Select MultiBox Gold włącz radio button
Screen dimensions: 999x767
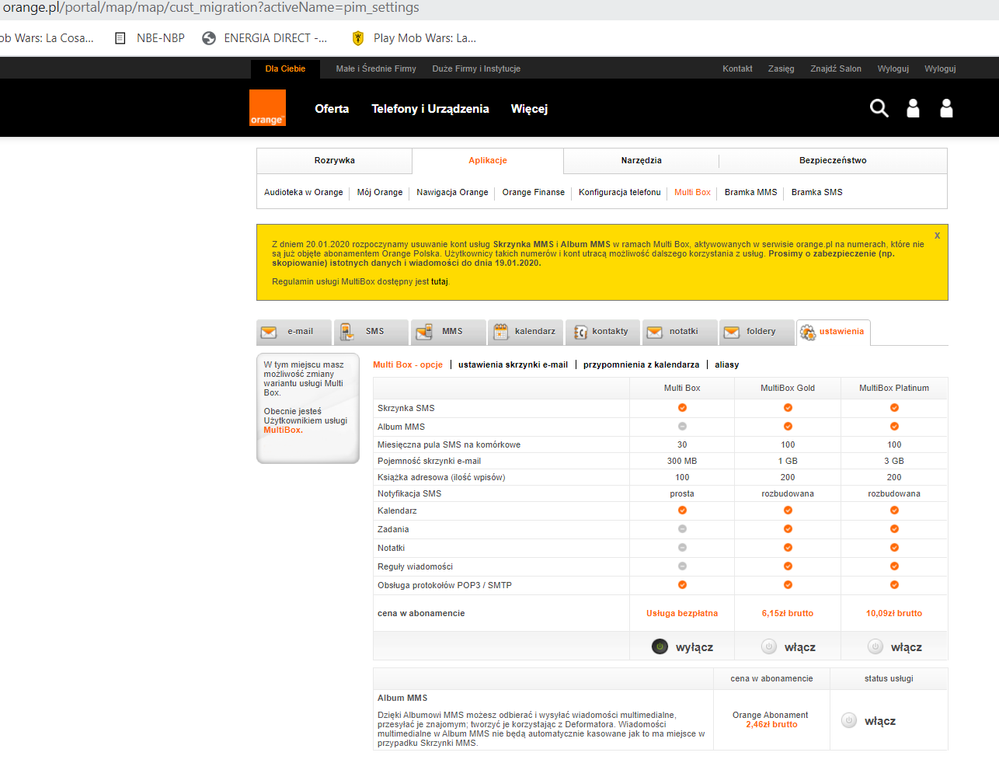click(x=768, y=647)
